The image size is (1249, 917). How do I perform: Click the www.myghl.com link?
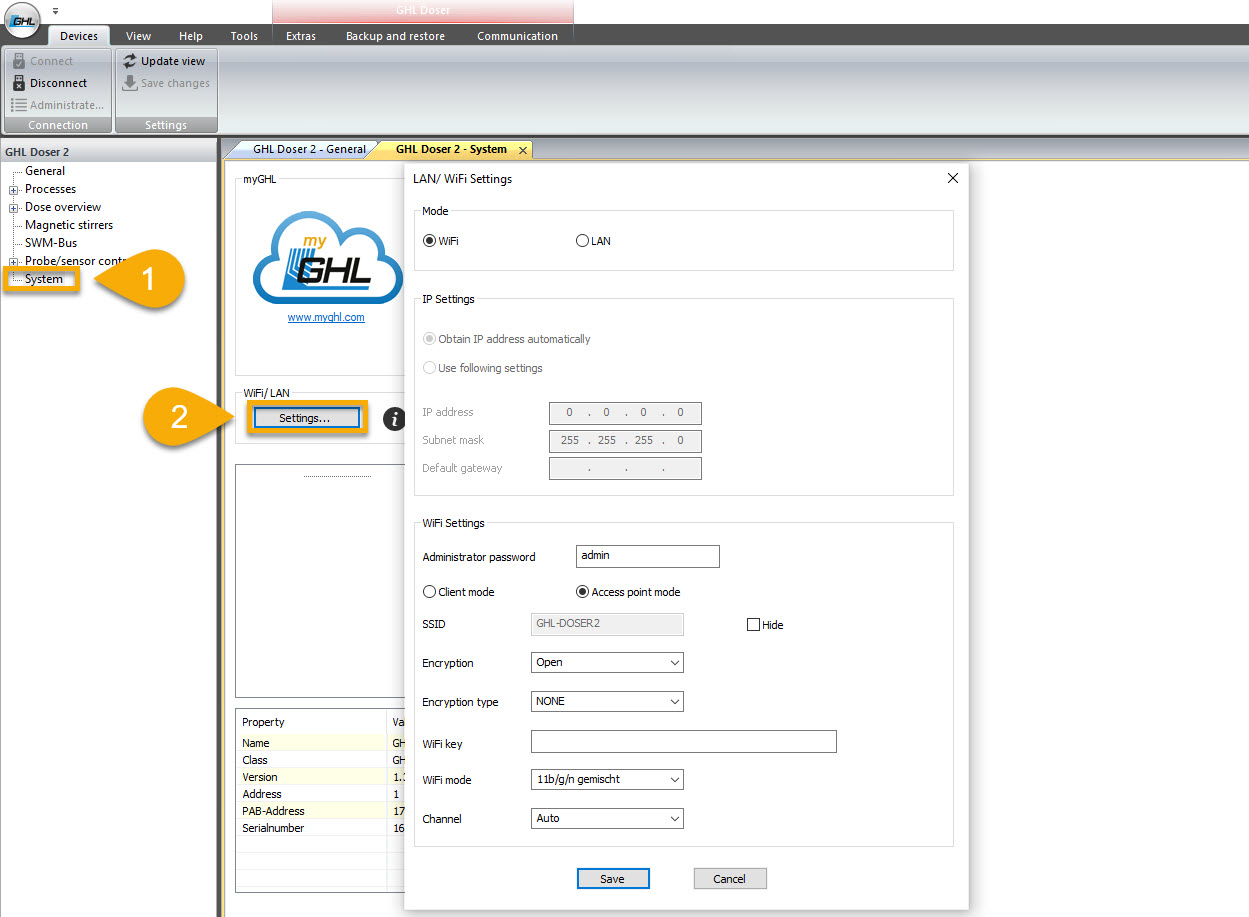point(327,317)
